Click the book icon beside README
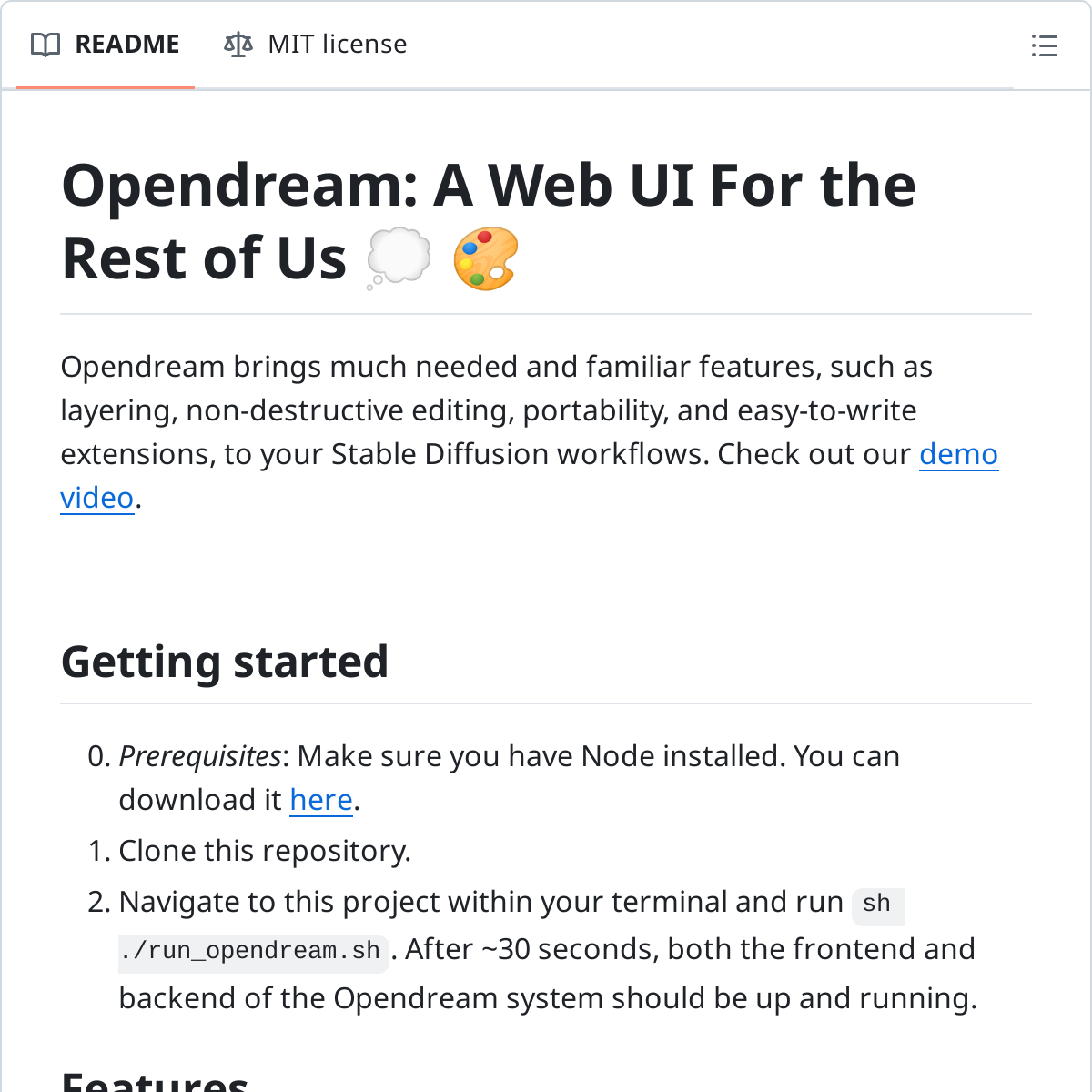The height and width of the screenshot is (1092, 1092). tap(45, 45)
